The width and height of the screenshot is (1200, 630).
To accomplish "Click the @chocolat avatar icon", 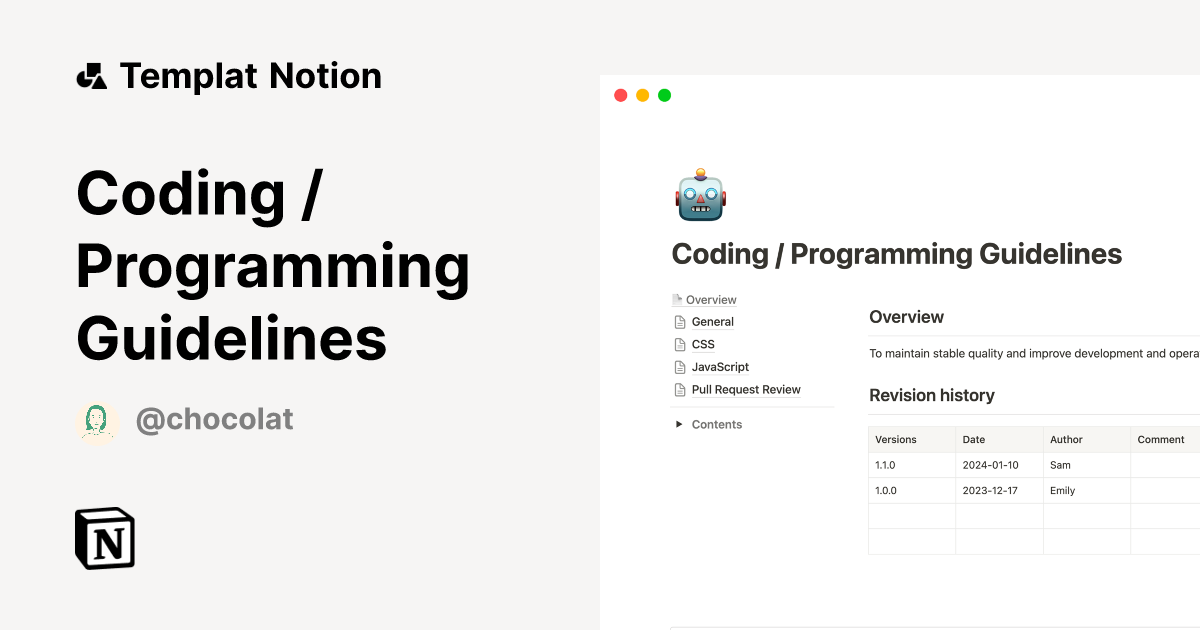I will [x=97, y=419].
